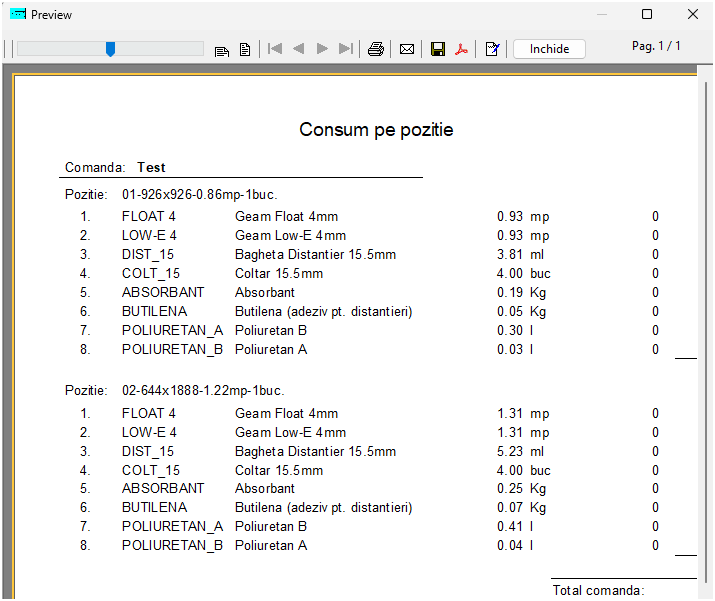715x601 pixels.
Task: Close preview with Inchide button
Action: click(x=549, y=49)
